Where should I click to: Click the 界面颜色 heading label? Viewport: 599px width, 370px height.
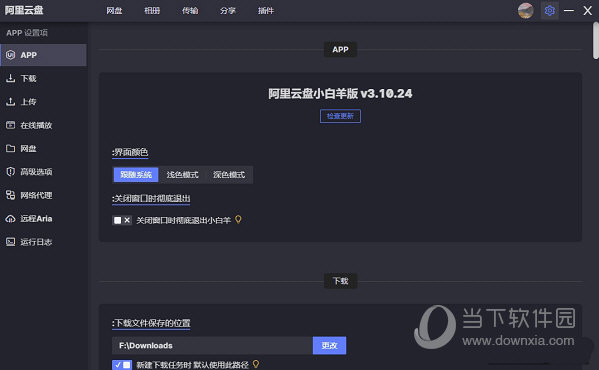130,152
